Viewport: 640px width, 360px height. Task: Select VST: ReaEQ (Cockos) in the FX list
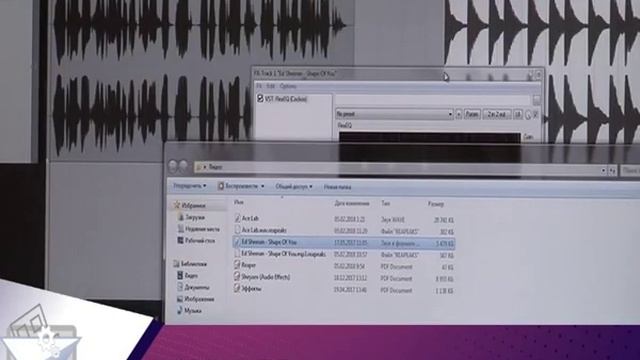286,99
